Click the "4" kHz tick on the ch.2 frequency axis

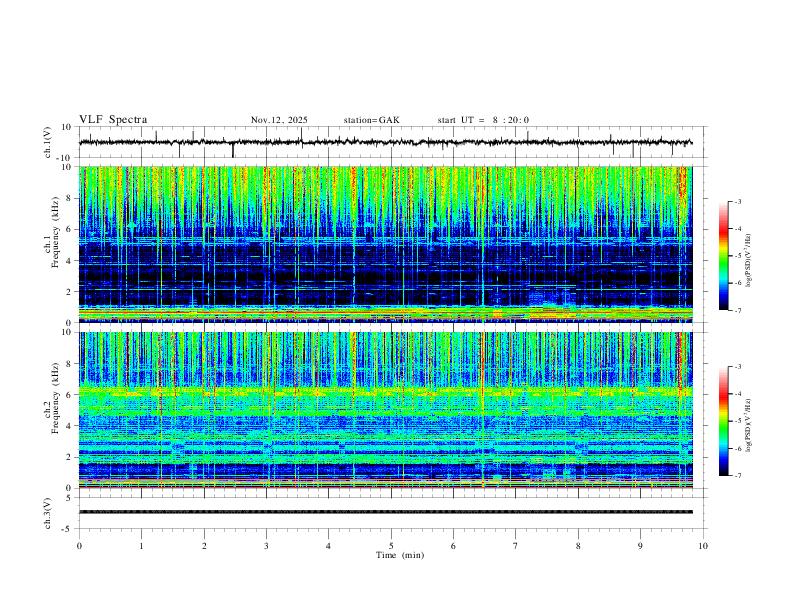pos(70,426)
